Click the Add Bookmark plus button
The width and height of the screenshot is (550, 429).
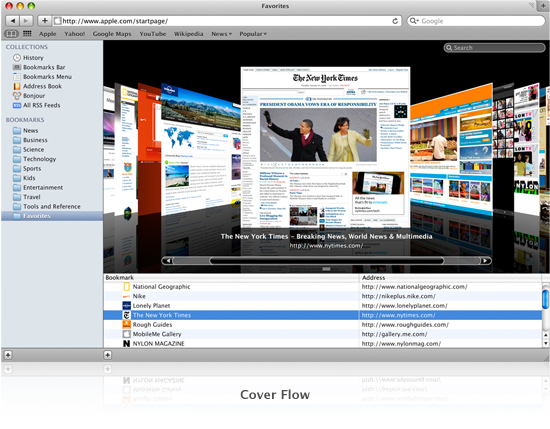(x=45, y=21)
